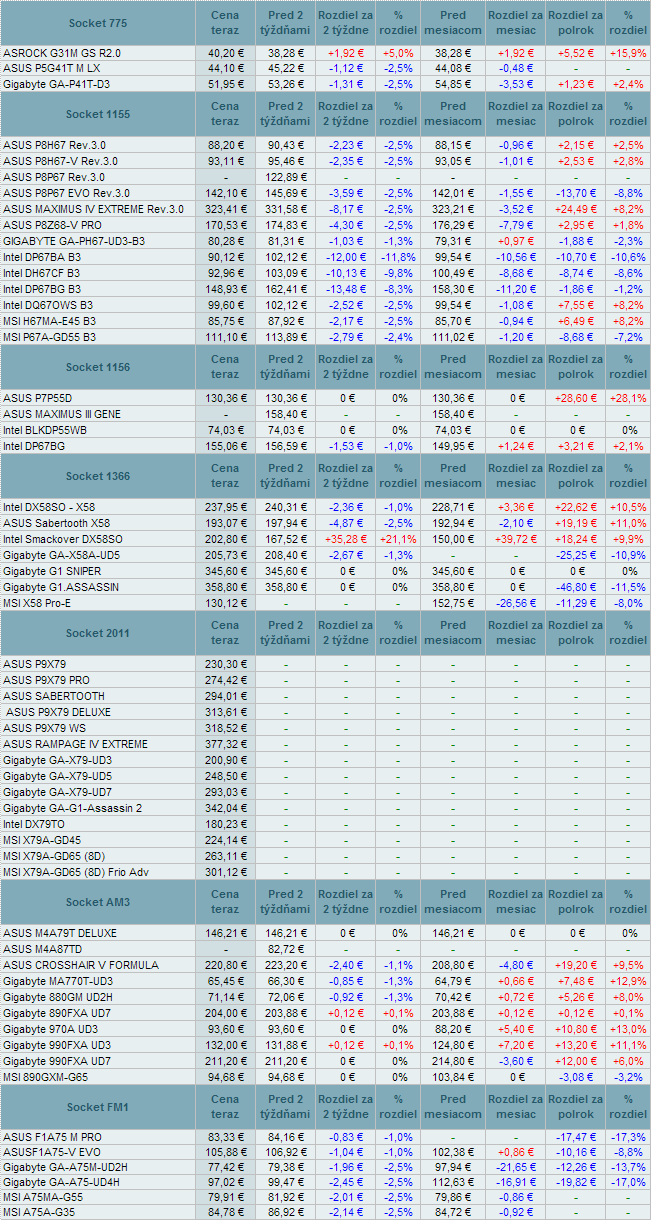Click the +21,1% two-week percent value
The width and height of the screenshot is (651, 1220).
pos(398,539)
